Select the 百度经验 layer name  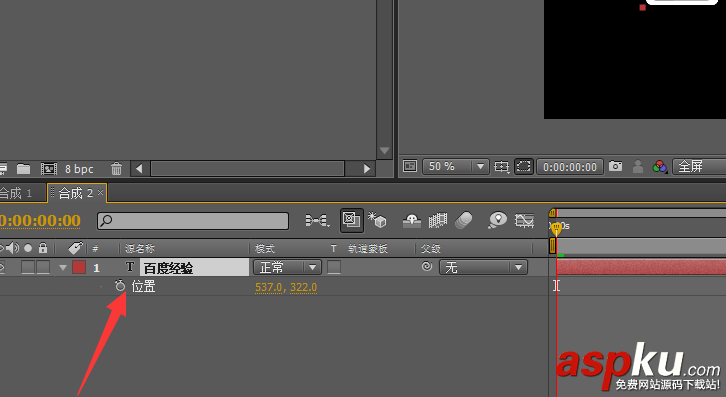click(x=194, y=268)
